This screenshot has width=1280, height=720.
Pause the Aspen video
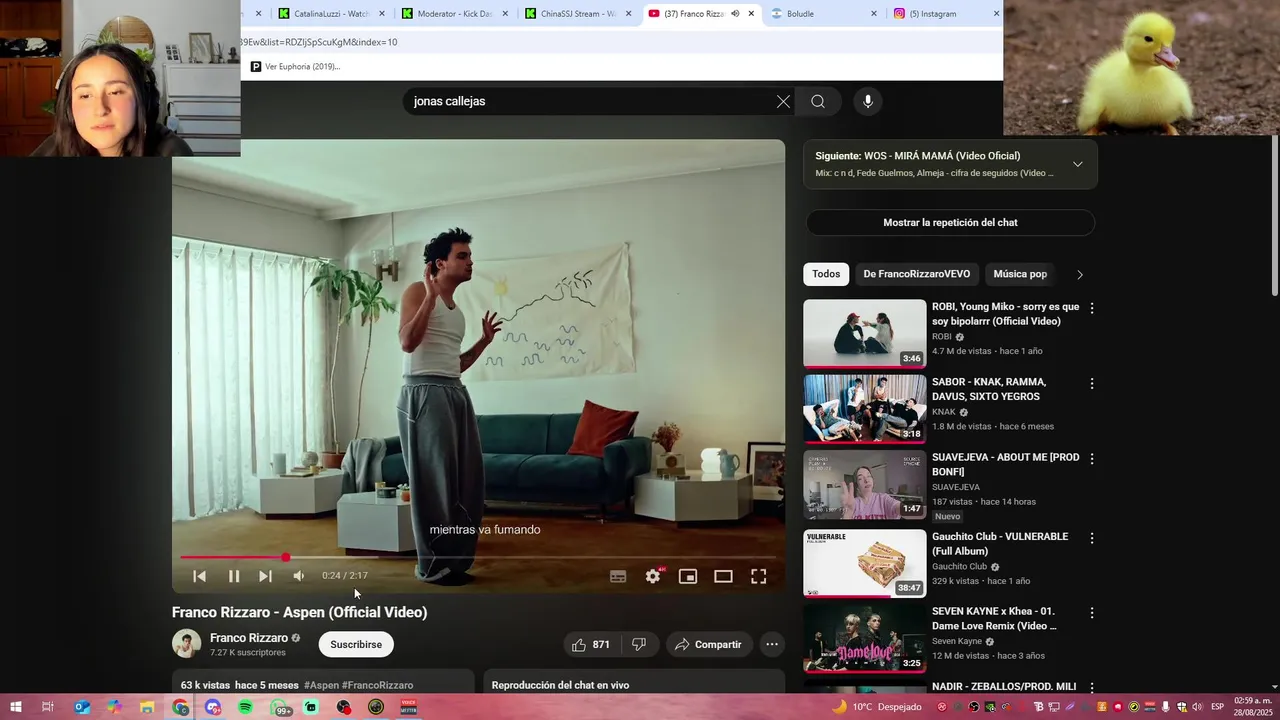point(233,576)
